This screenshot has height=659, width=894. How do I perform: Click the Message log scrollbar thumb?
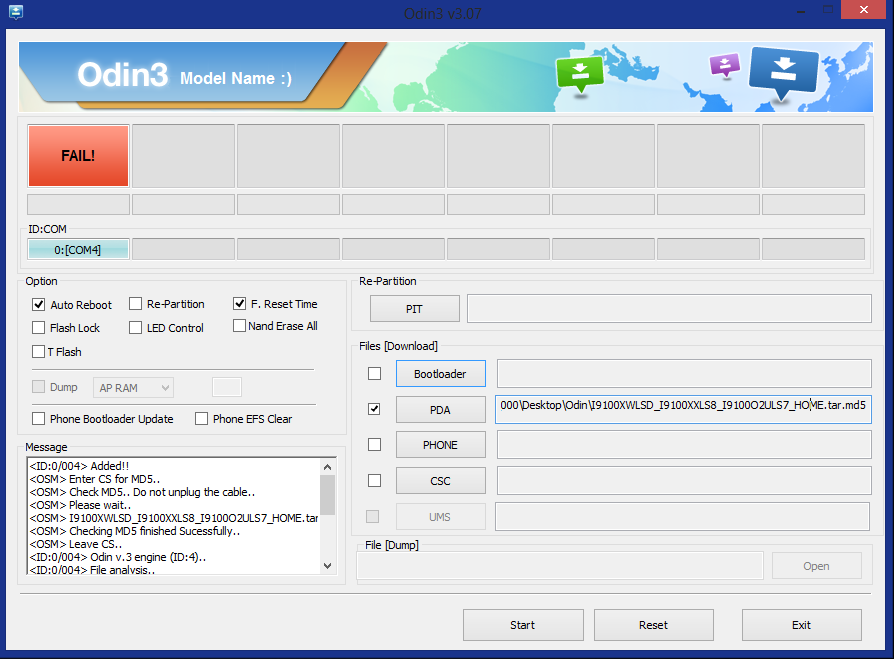click(327, 495)
